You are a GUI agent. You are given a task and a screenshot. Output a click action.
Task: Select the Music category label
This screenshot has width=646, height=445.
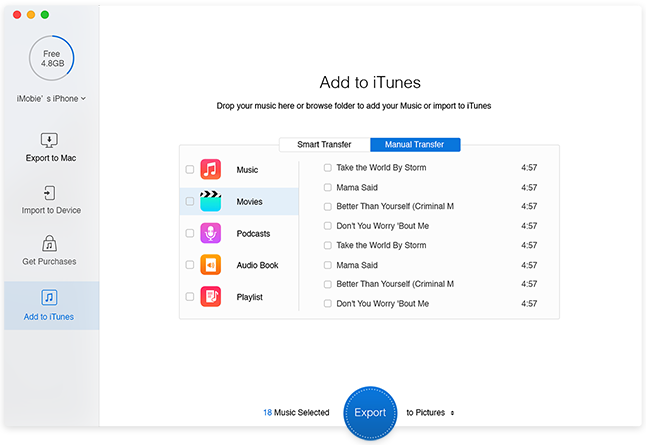pyautogui.click(x=247, y=170)
